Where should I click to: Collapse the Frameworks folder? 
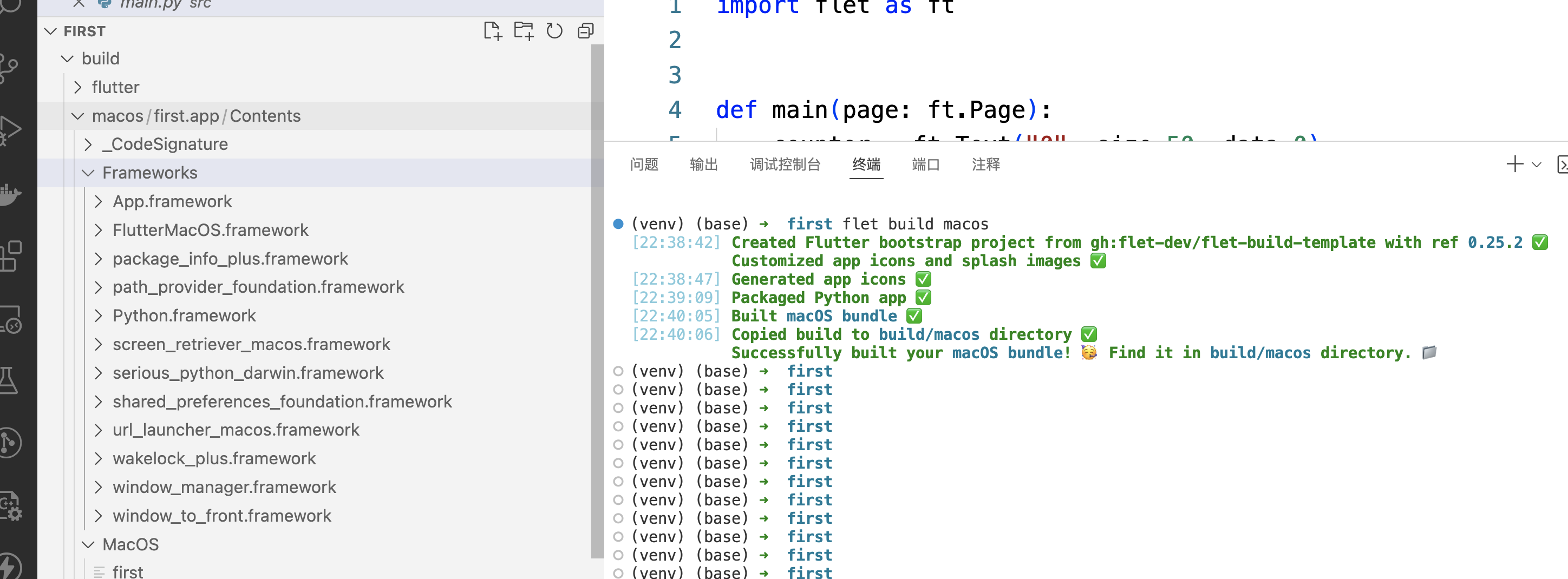pyautogui.click(x=88, y=173)
